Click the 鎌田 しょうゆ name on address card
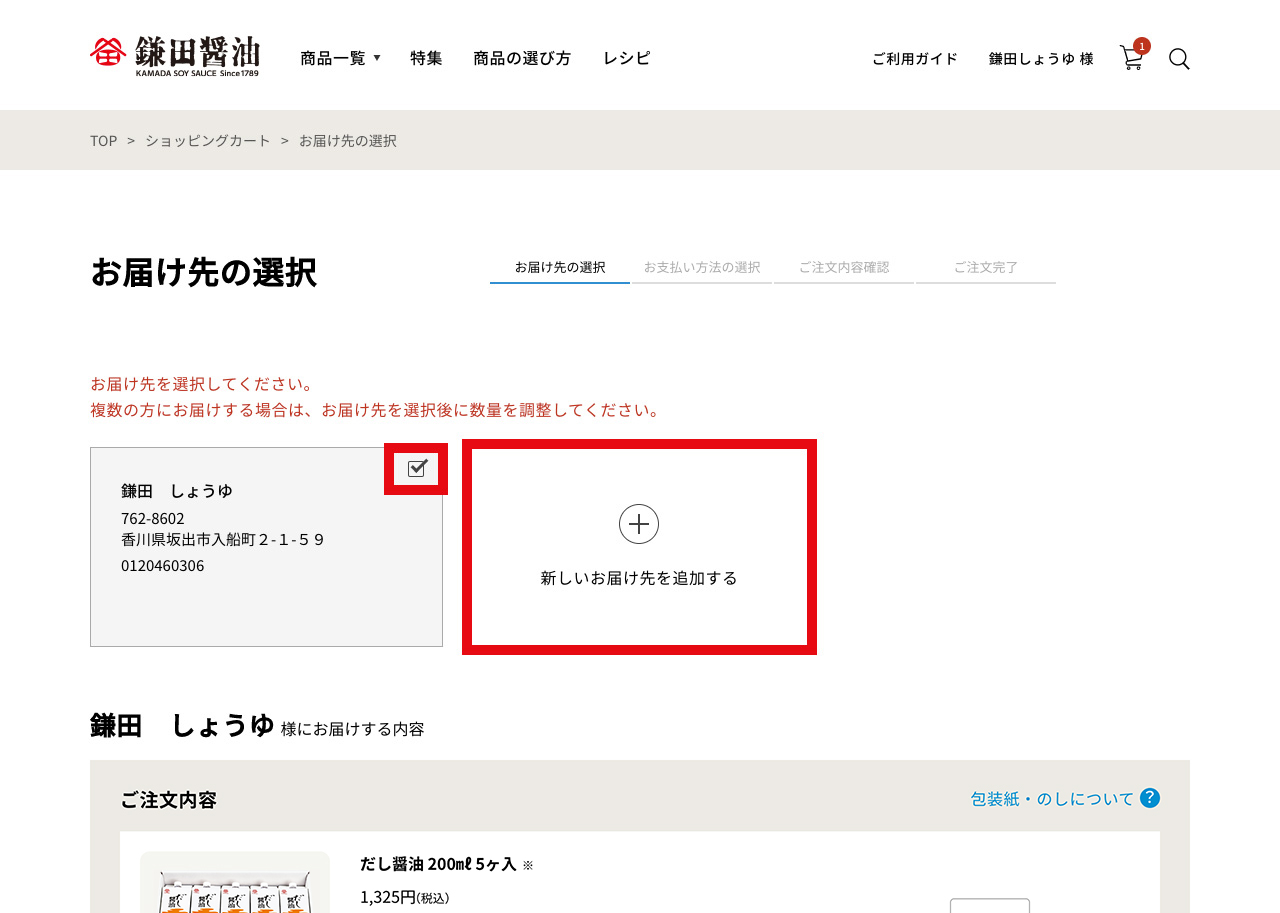This screenshot has width=1280, height=913. [177, 491]
